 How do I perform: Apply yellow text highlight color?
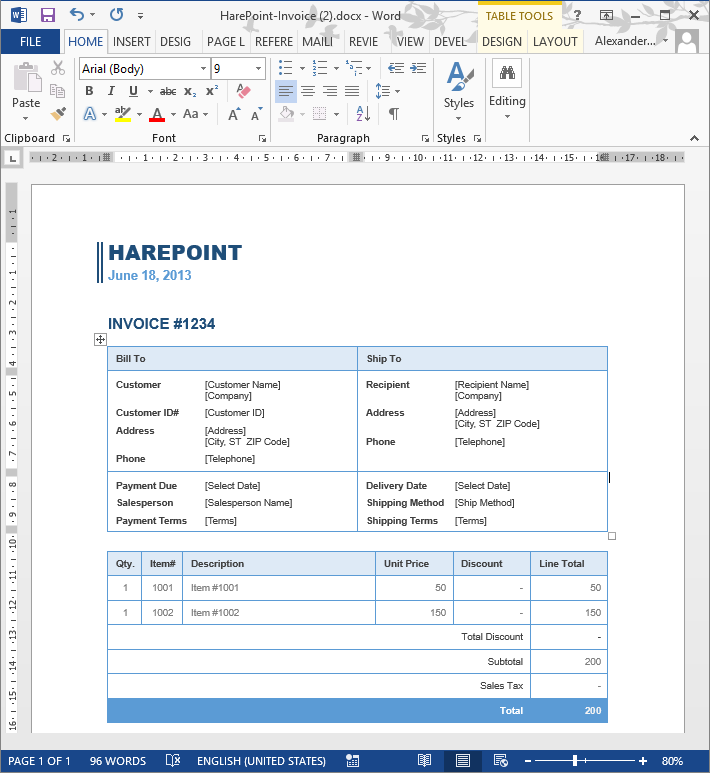click(x=123, y=114)
